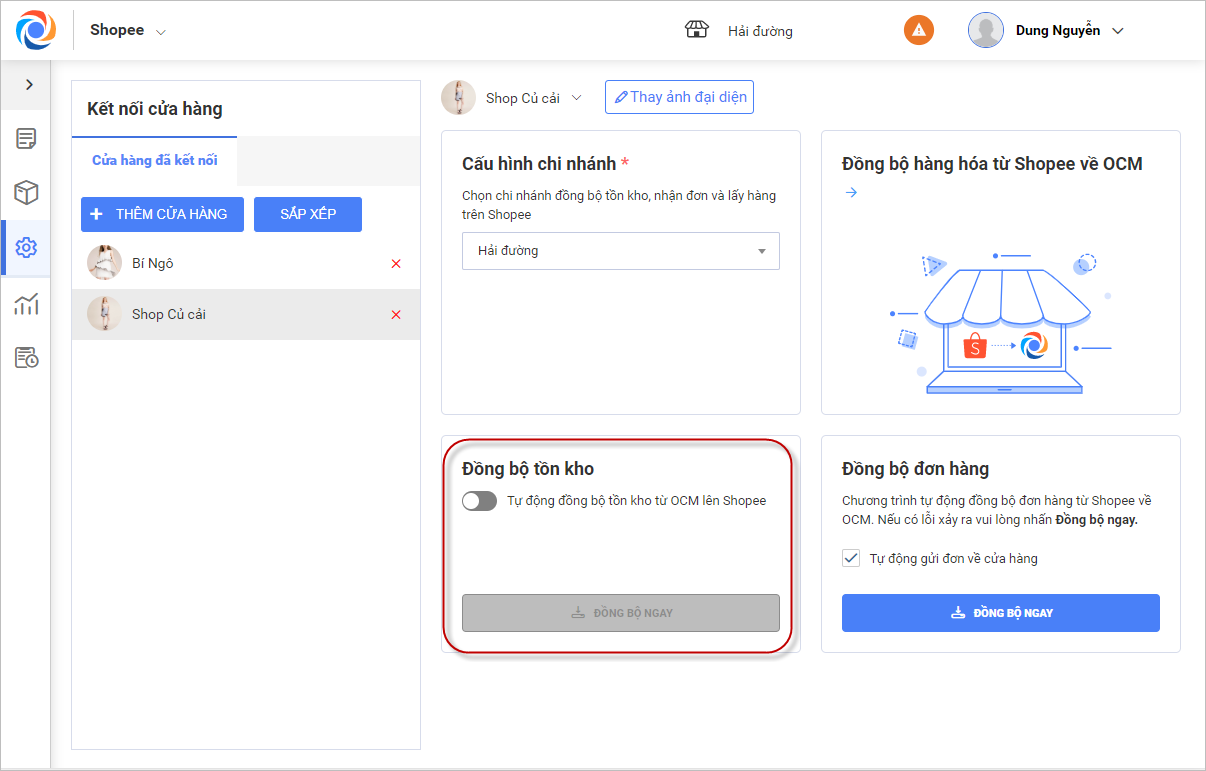Open the Hải đường branch combo box
Viewport: 1206px width, 771px height.
click(x=620, y=251)
